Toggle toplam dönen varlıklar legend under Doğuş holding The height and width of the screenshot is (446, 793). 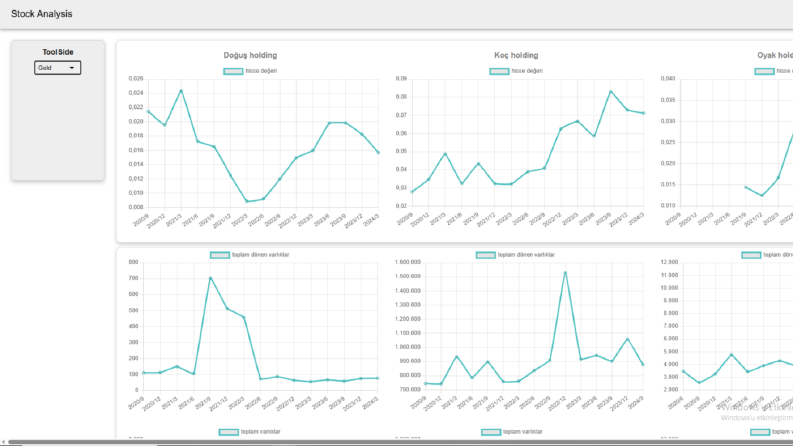click(x=250, y=255)
